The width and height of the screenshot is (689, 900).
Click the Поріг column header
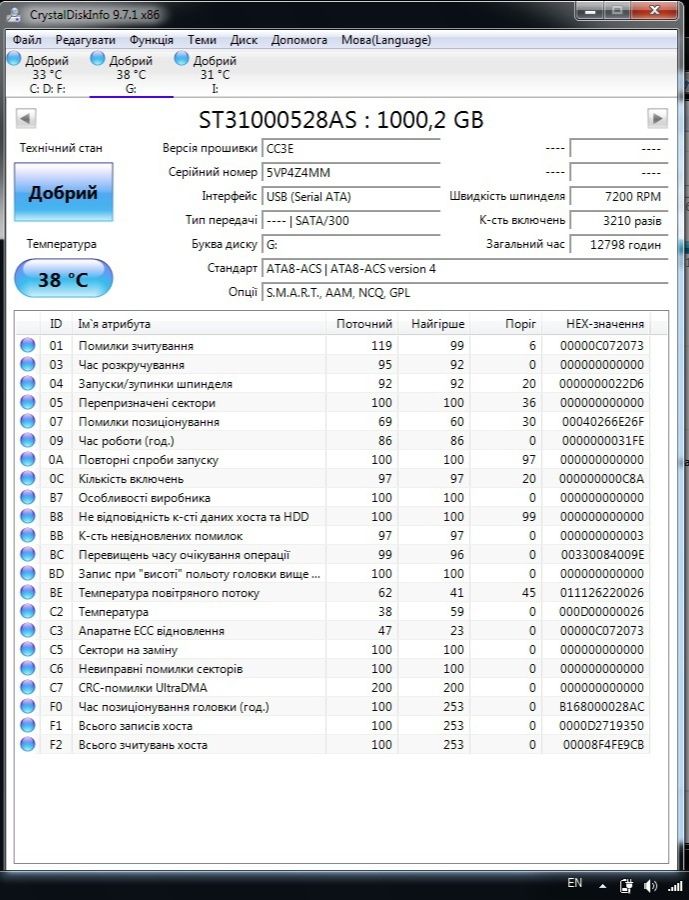[506, 324]
